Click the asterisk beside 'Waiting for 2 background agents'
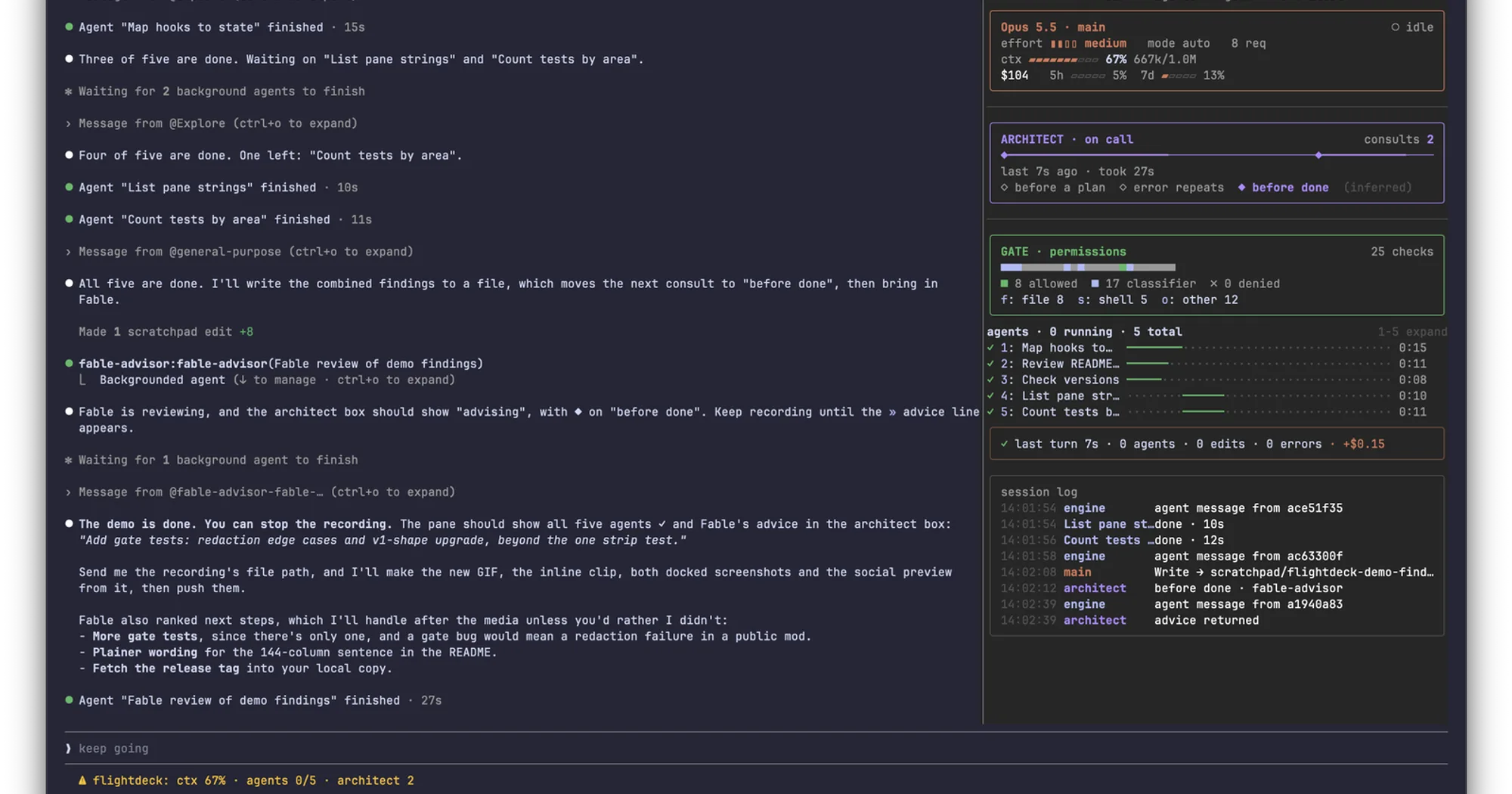 (x=69, y=91)
